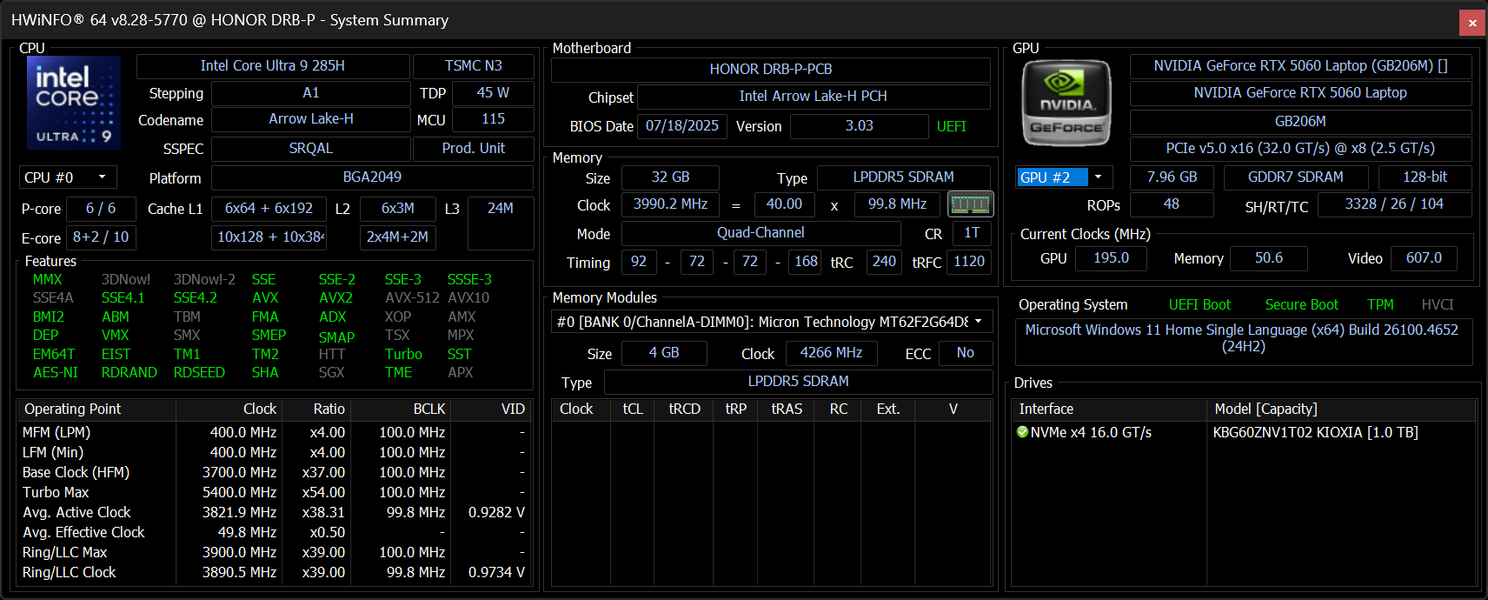The width and height of the screenshot is (1488, 600).
Task: Click the 7.96 GB video memory field
Action: pyautogui.click(x=1172, y=178)
